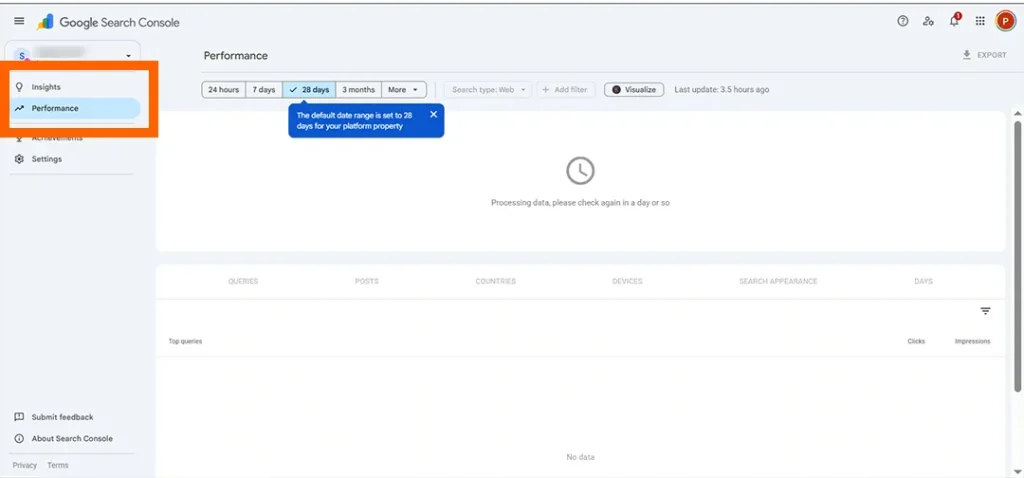Click the Insights lightbulb icon
The image size is (1024, 478).
[19, 87]
